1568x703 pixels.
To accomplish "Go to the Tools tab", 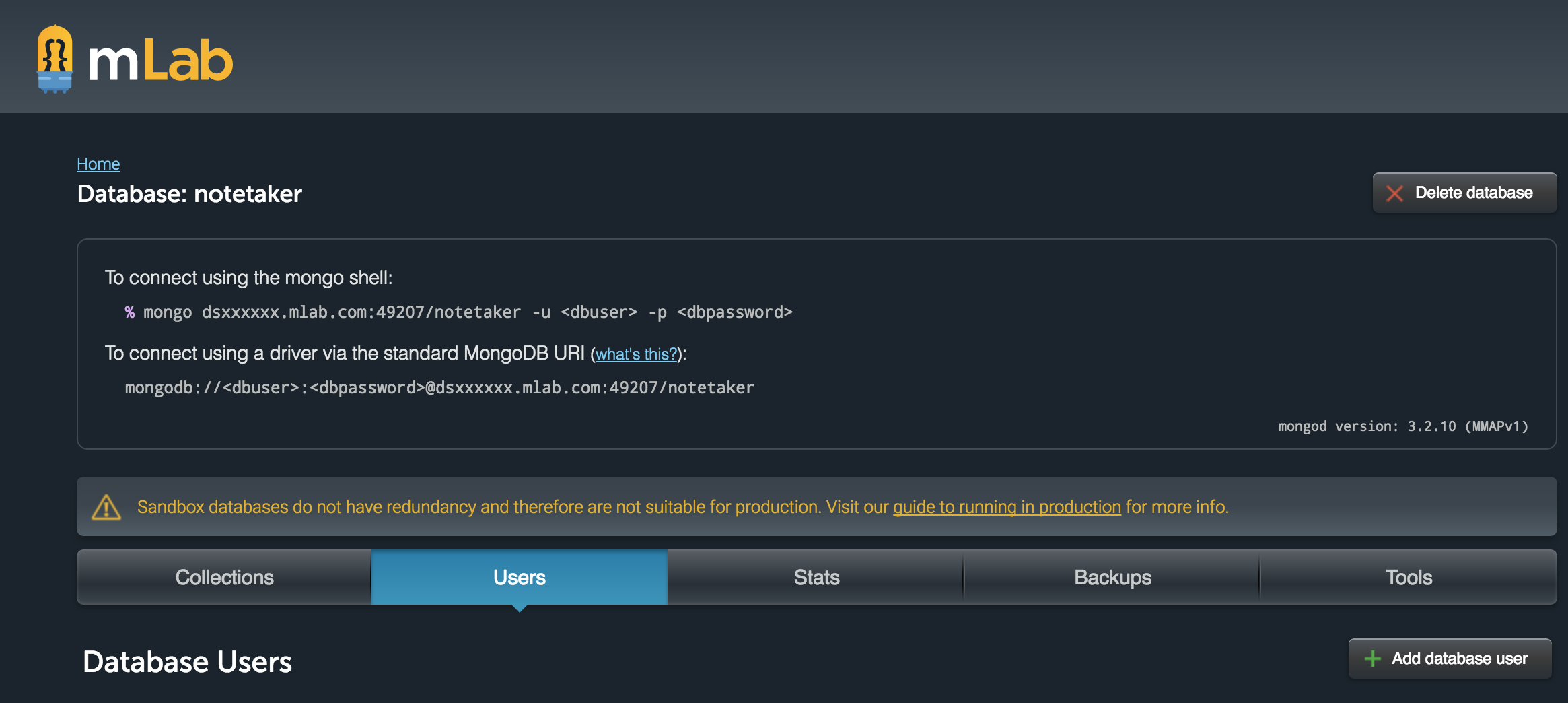I will 1409,577.
